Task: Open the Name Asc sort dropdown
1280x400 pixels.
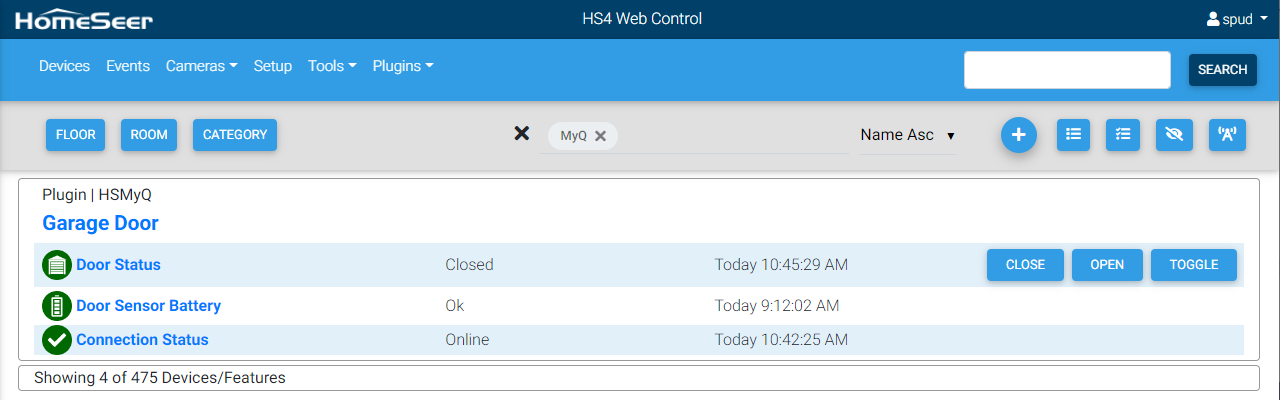Action: [907, 135]
